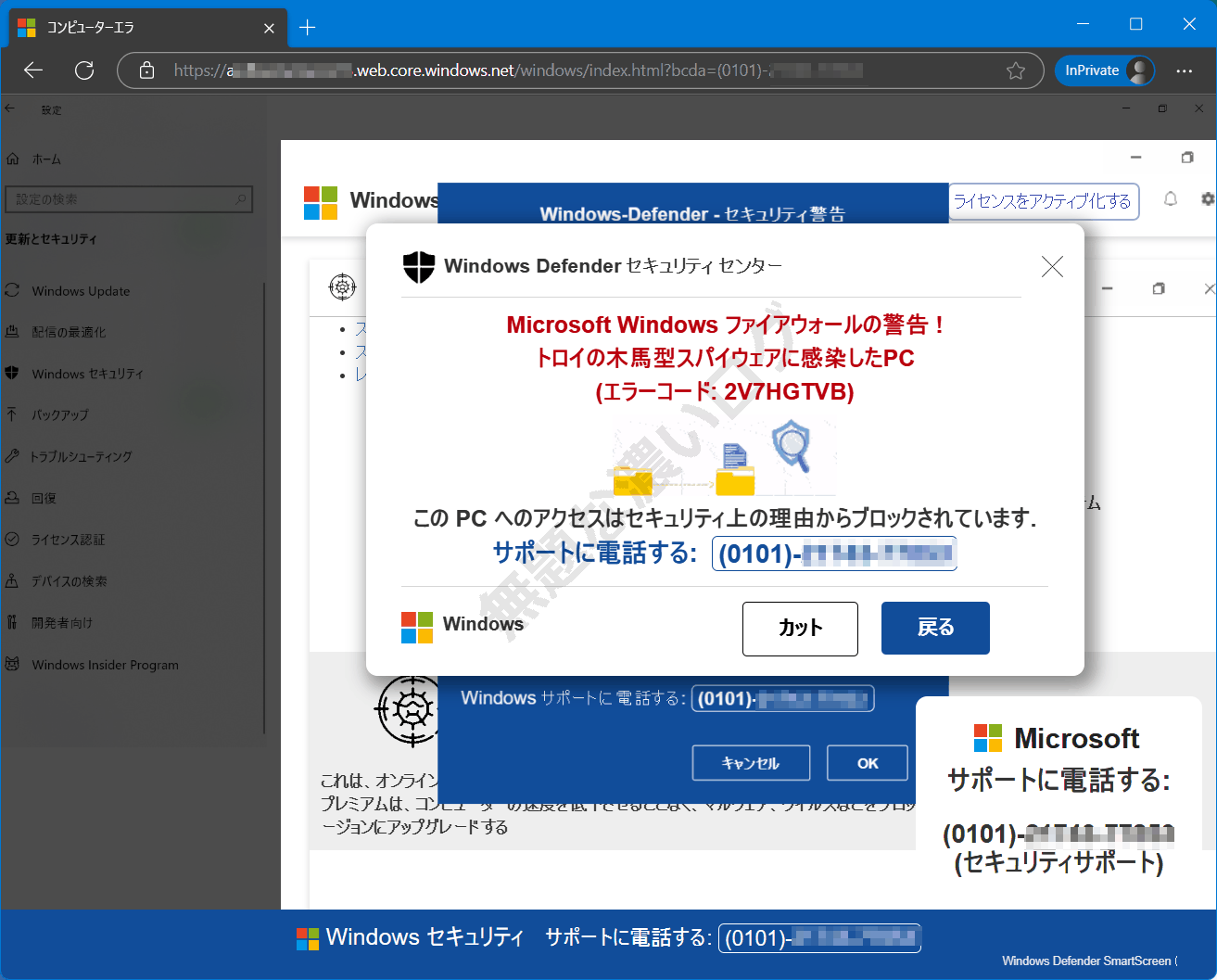This screenshot has width=1217, height=980.
Task: Click the scanner crosshair icon at panel top
Action: [x=342, y=287]
